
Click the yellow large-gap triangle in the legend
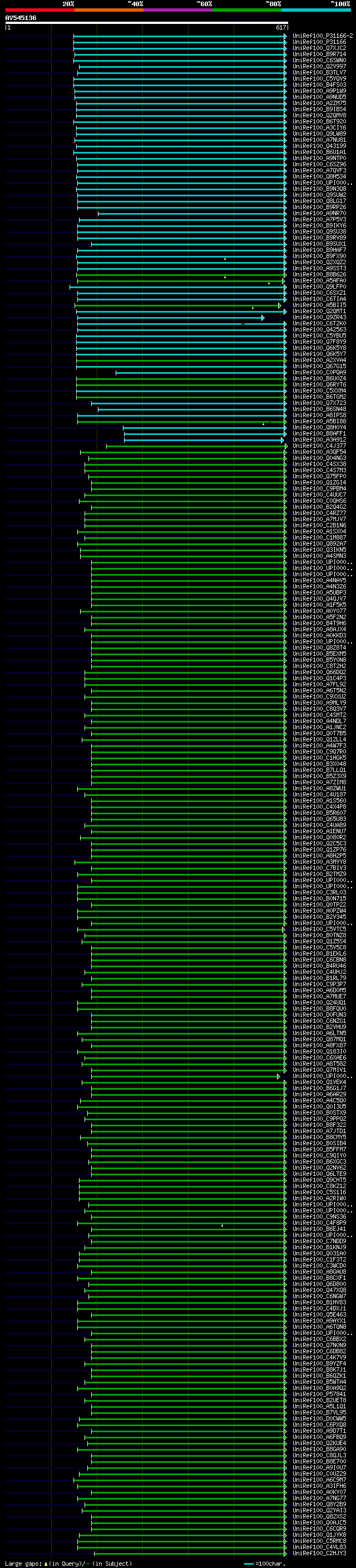coord(46,1564)
